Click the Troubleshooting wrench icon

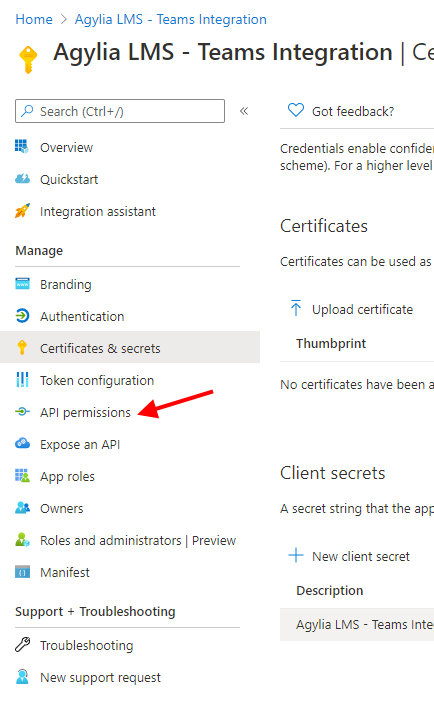point(22,645)
